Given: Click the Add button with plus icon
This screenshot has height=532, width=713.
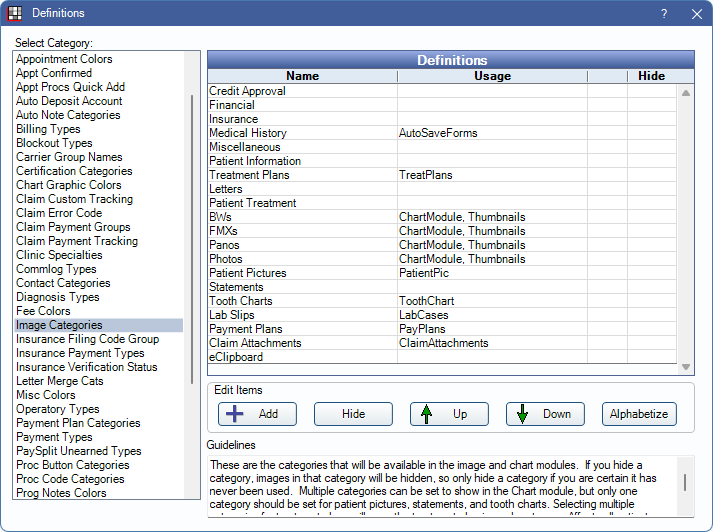Looking at the screenshot, I should [256, 414].
